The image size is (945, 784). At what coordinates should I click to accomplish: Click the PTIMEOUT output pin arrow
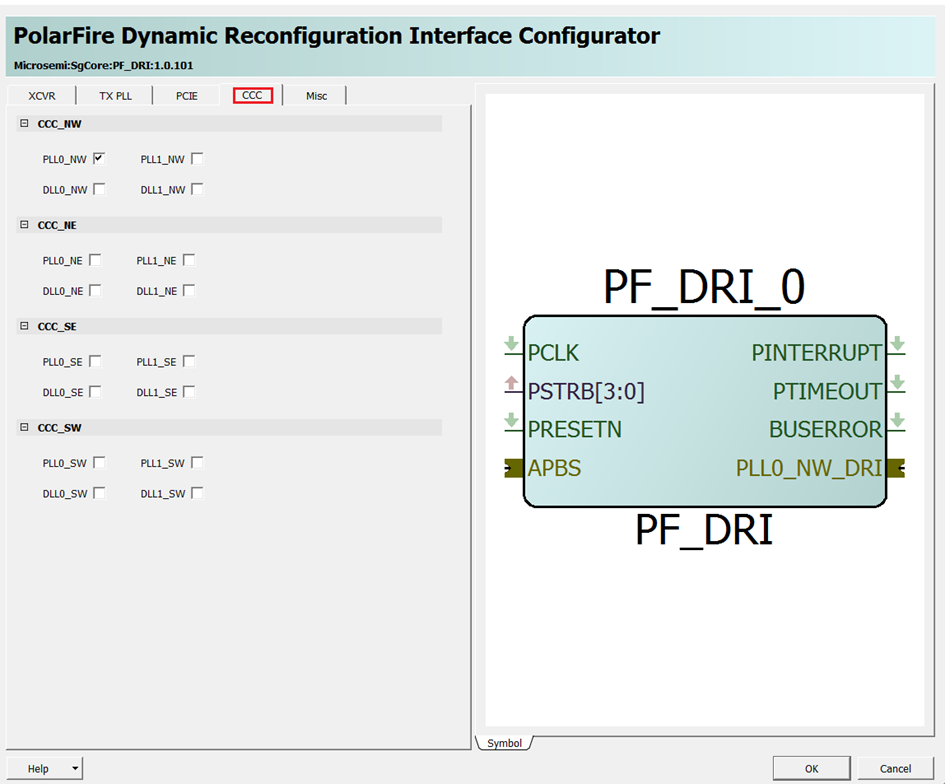coord(897,383)
